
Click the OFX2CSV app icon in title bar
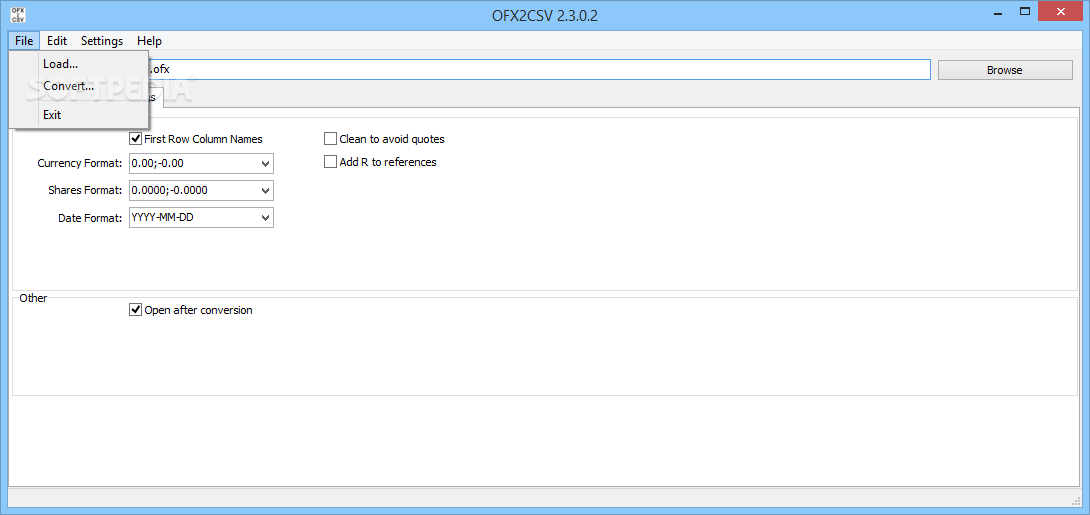pos(17,15)
